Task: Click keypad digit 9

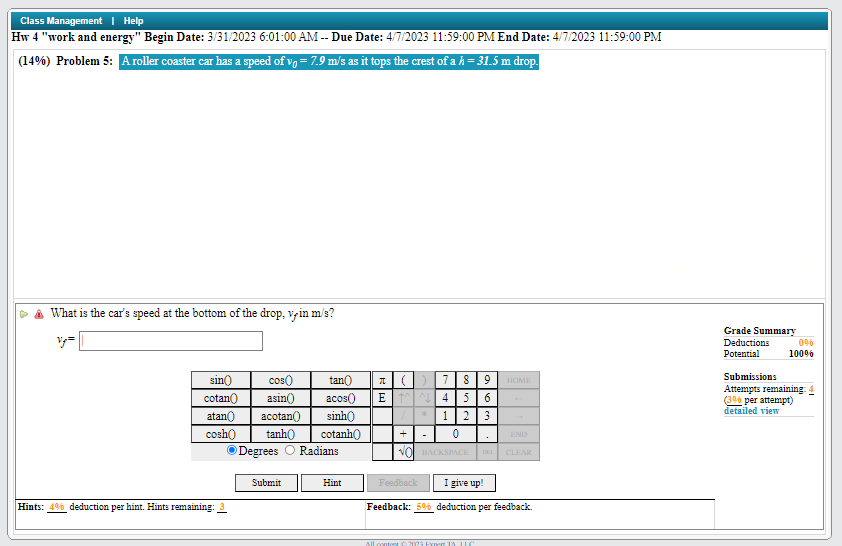Action: coord(487,380)
